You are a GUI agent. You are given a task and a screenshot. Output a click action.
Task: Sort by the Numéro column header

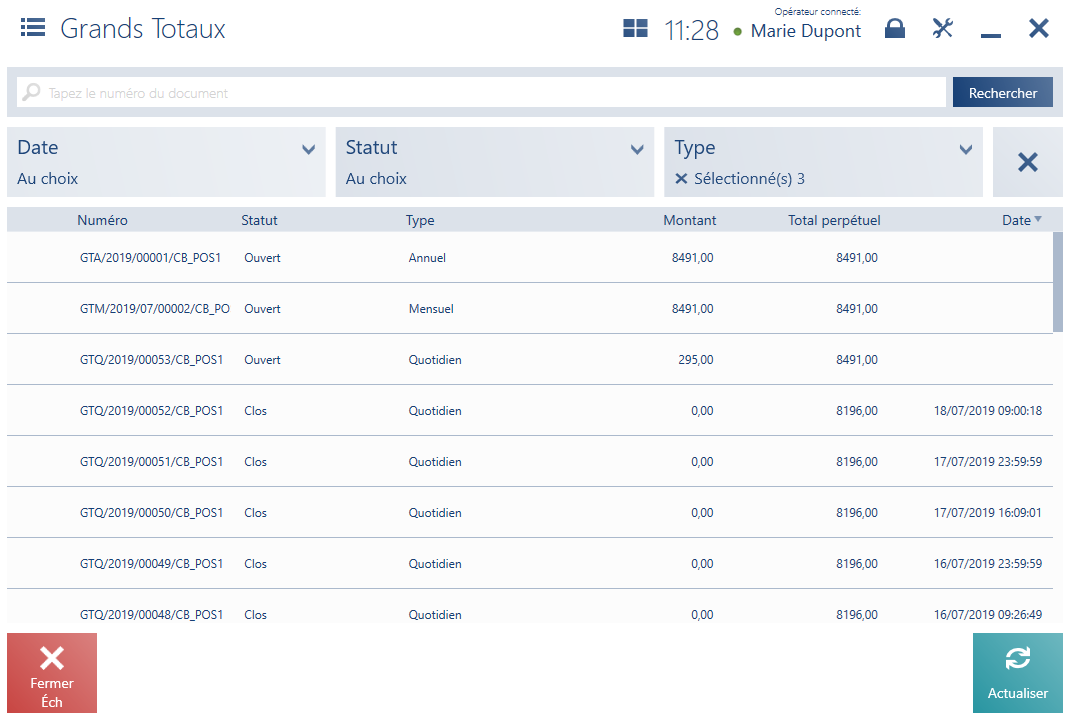point(102,220)
